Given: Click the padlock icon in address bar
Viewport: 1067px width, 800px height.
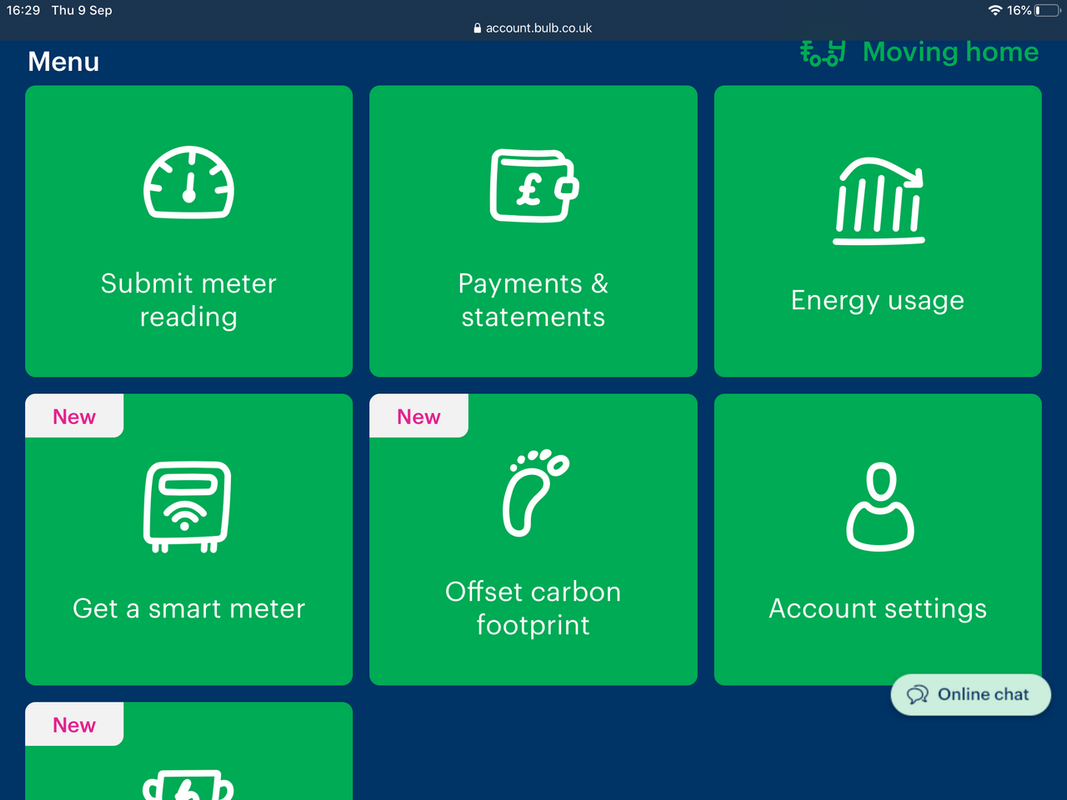Looking at the screenshot, I should (477, 28).
